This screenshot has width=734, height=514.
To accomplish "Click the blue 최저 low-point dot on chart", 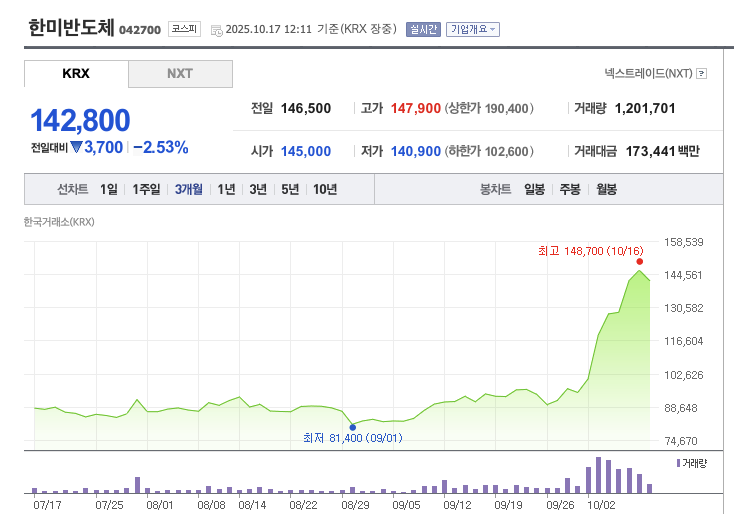I will 352,427.
